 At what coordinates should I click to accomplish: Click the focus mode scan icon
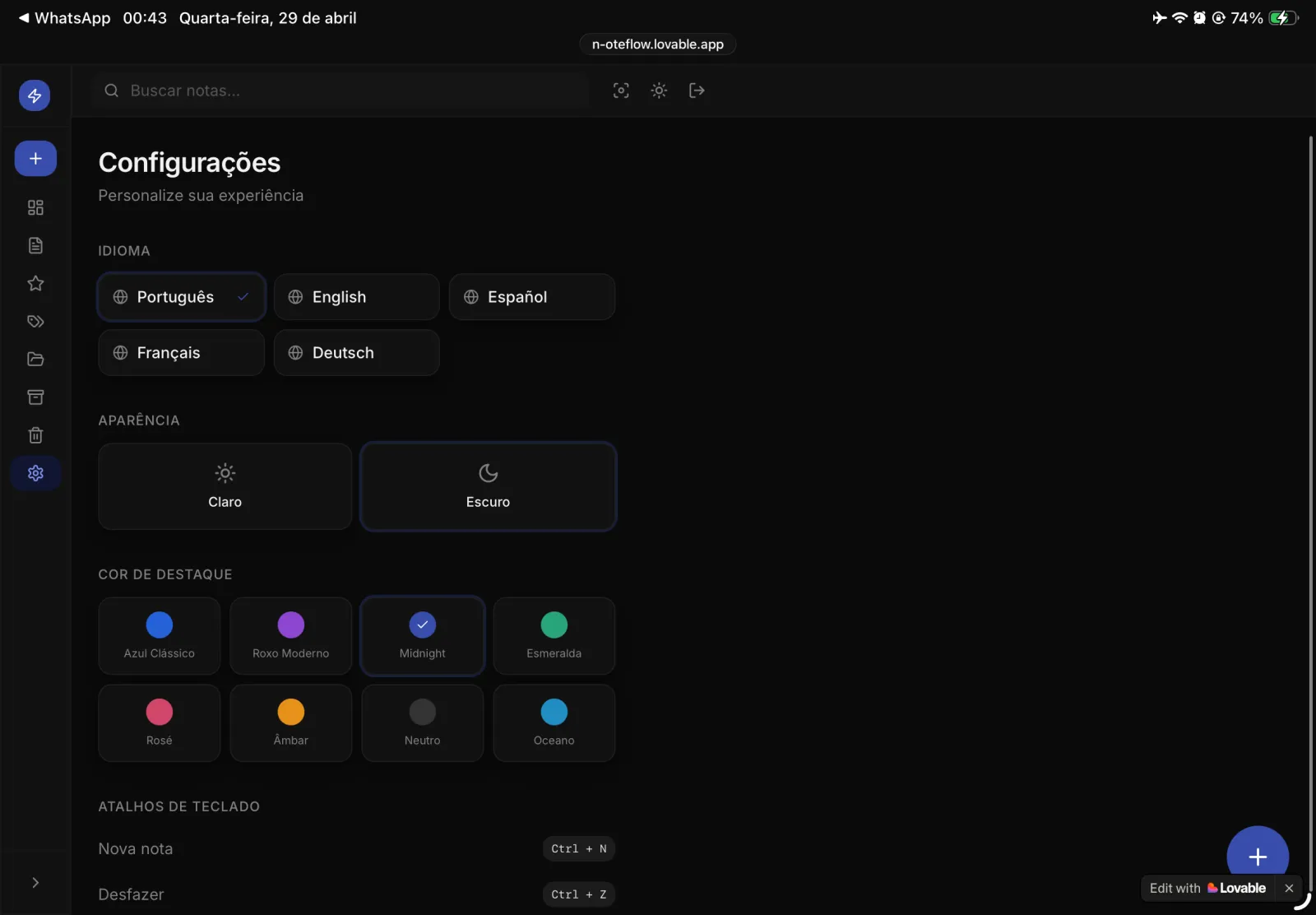point(621,91)
